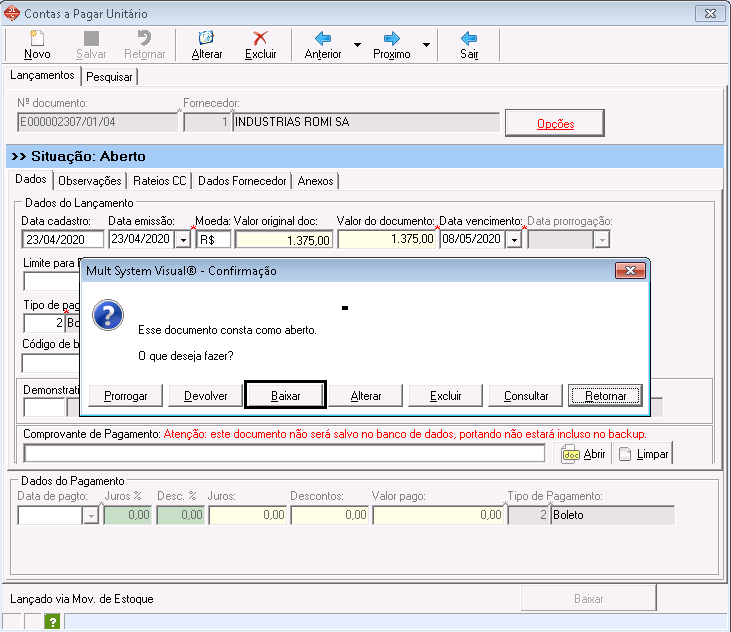Click the Novo toolbar icon
The image size is (731, 632).
point(37,39)
